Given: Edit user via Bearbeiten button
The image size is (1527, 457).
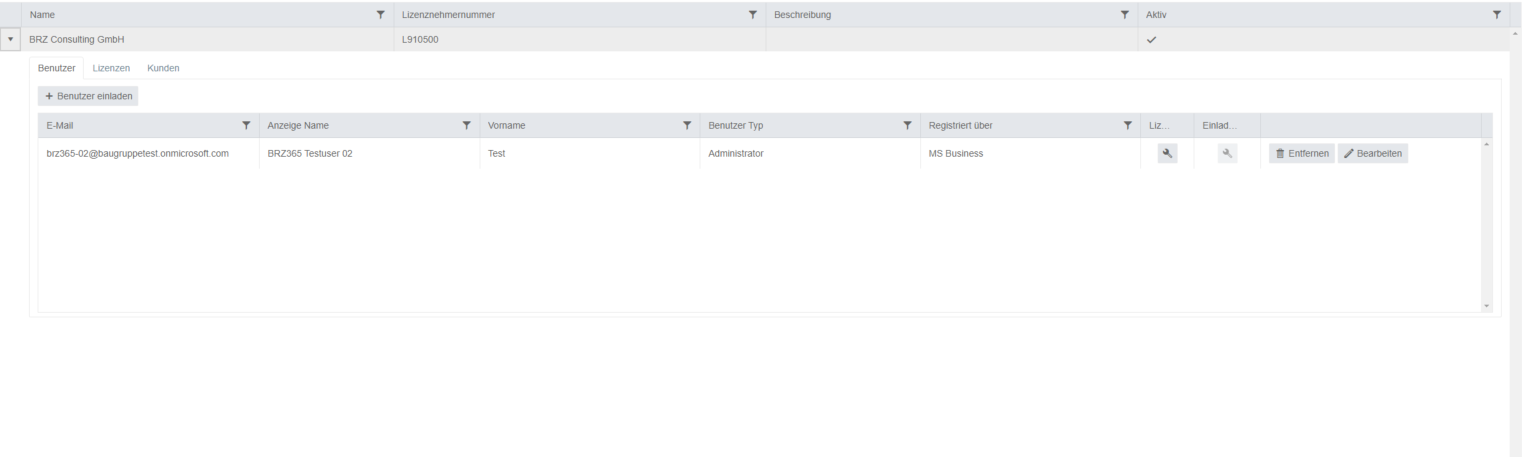Looking at the screenshot, I should click(x=1372, y=153).
